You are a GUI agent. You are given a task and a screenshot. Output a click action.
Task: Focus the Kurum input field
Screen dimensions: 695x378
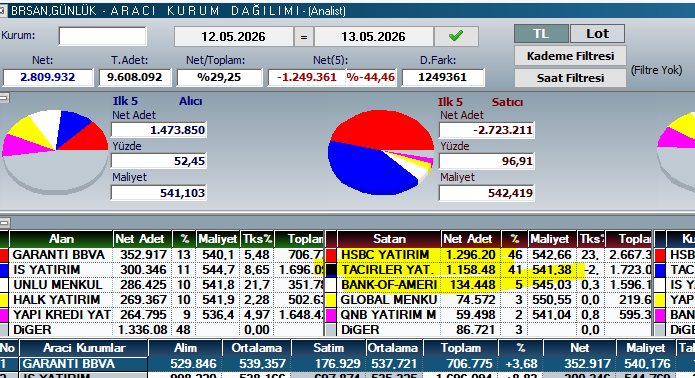[102, 36]
